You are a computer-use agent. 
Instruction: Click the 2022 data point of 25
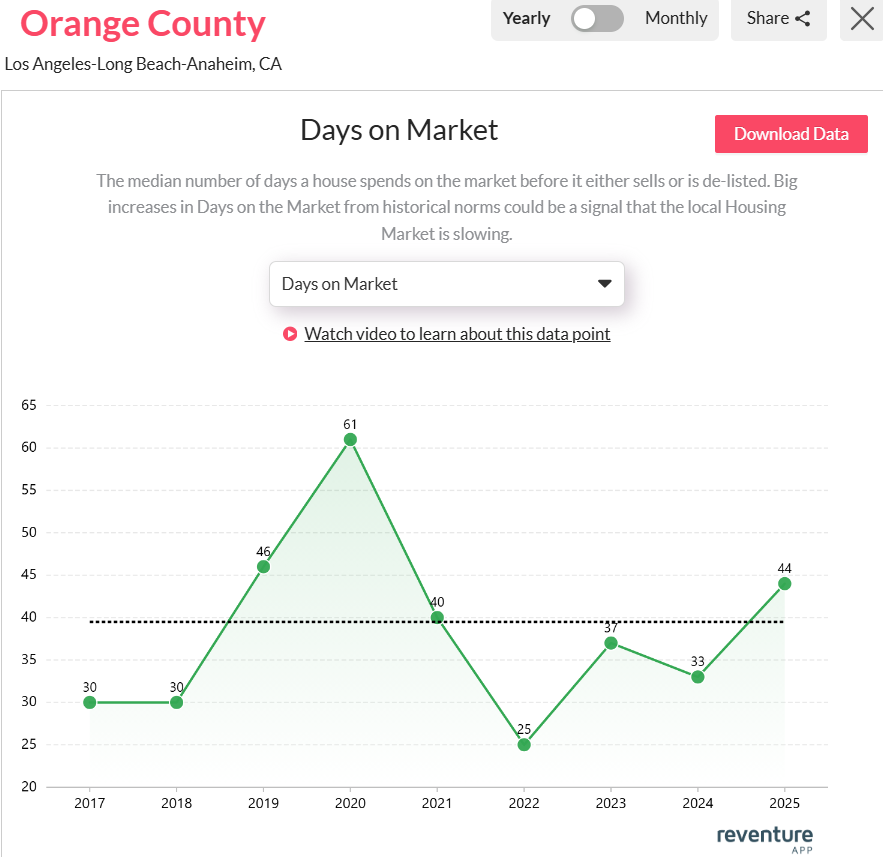[524, 745]
